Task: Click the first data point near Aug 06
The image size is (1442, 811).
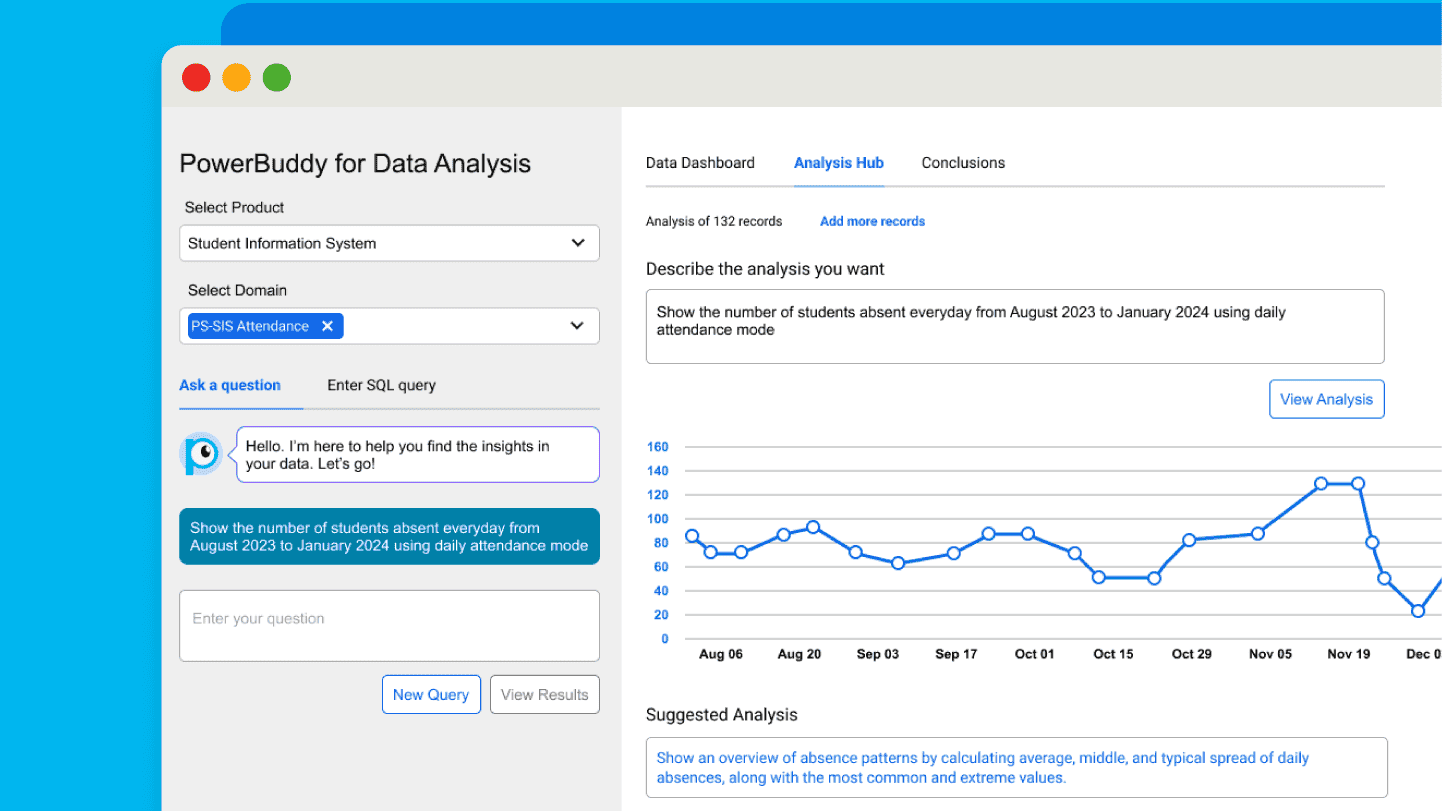Action: pos(693,537)
